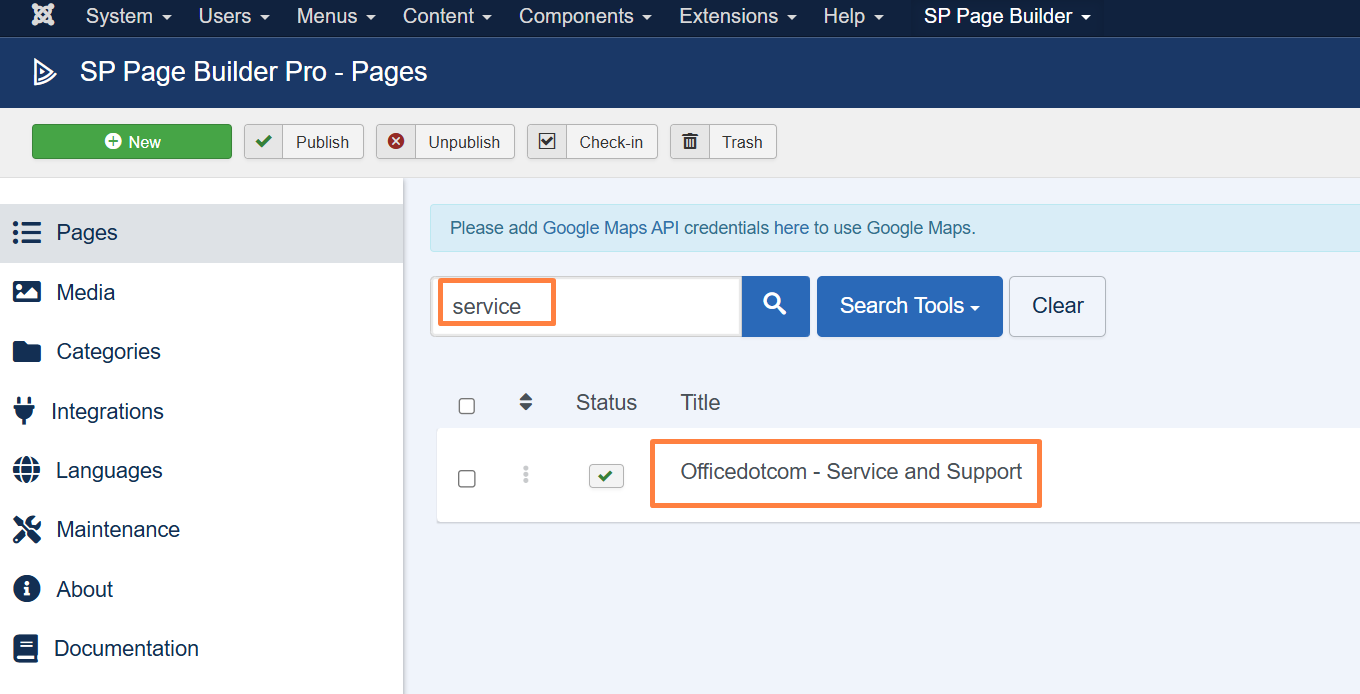
Task: Click the drag handle dots on Officedotcom row
Action: 526,475
